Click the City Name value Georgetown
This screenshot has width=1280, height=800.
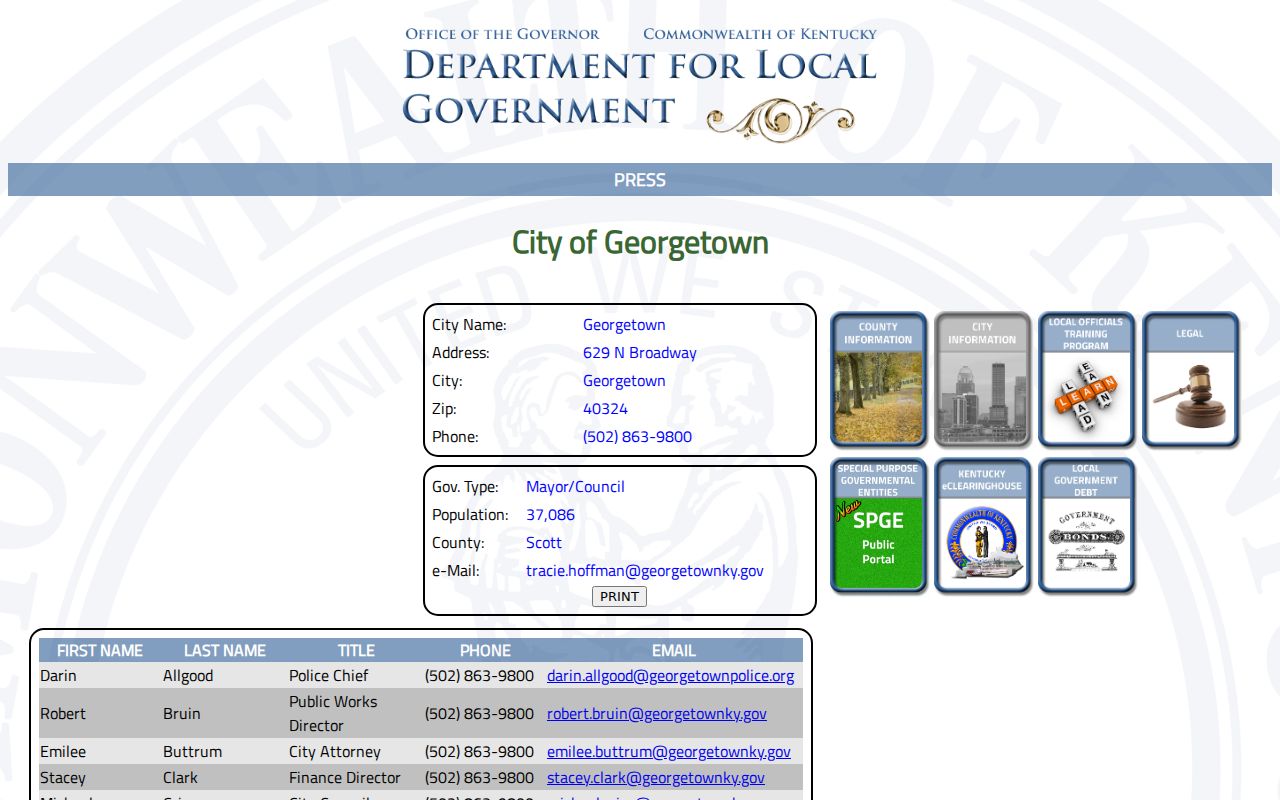click(x=624, y=325)
